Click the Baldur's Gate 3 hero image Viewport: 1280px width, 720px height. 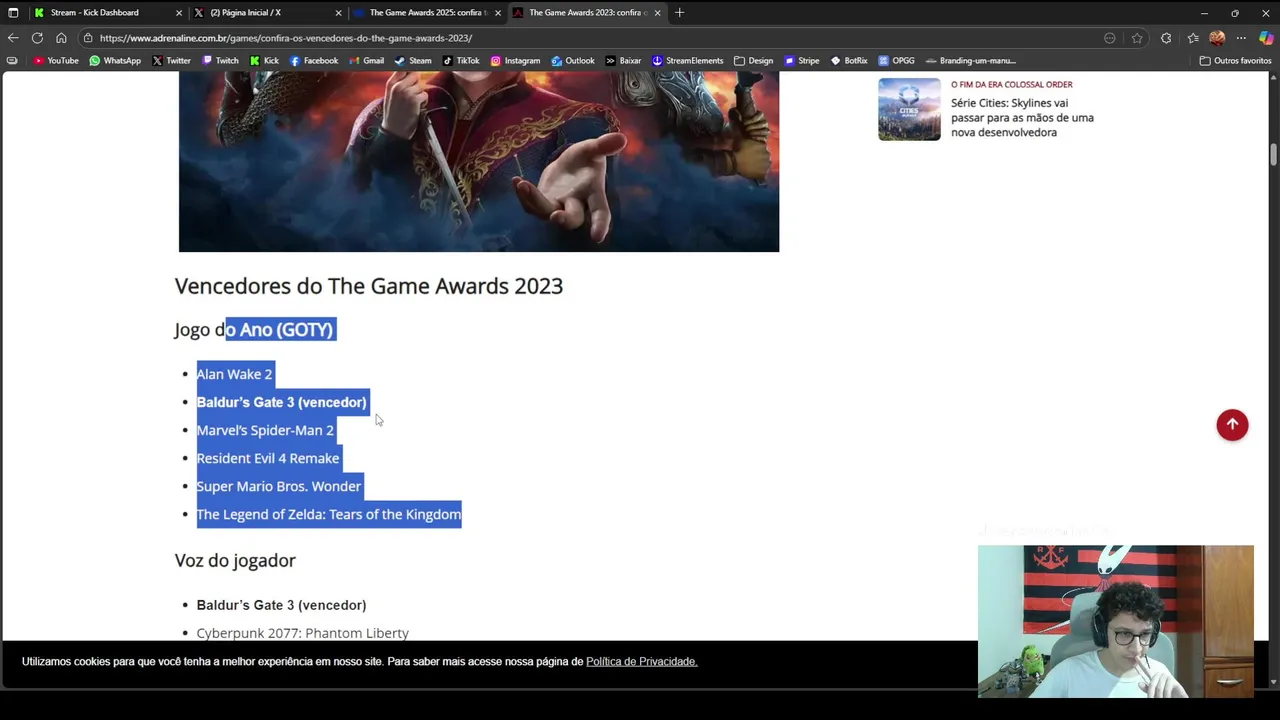click(x=479, y=162)
